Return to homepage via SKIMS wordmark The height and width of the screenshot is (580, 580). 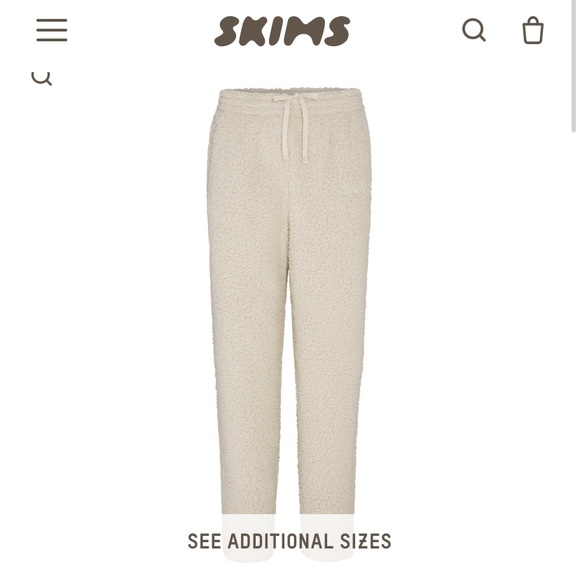point(282,31)
